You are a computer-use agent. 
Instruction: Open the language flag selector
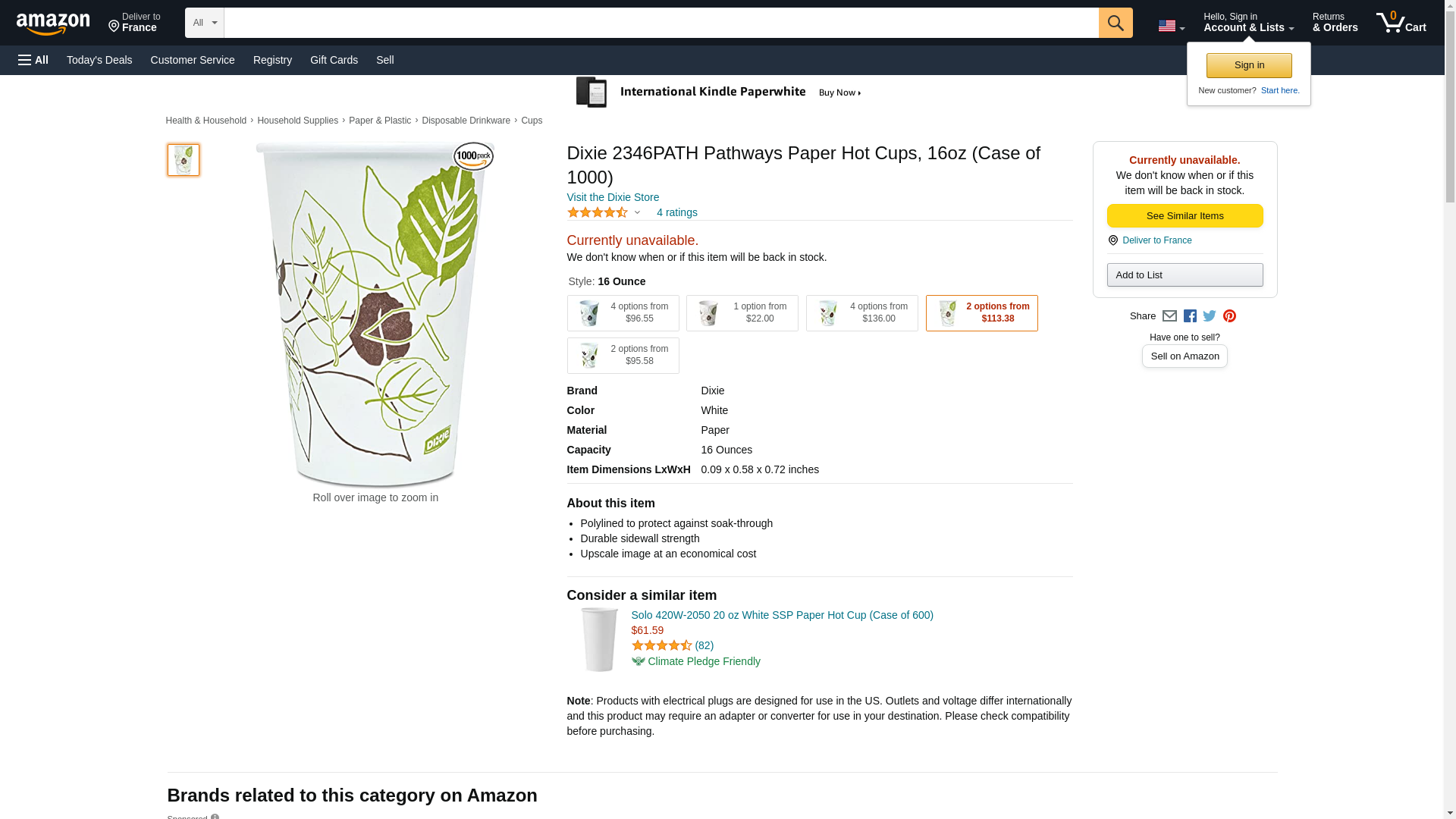coord(1171,27)
